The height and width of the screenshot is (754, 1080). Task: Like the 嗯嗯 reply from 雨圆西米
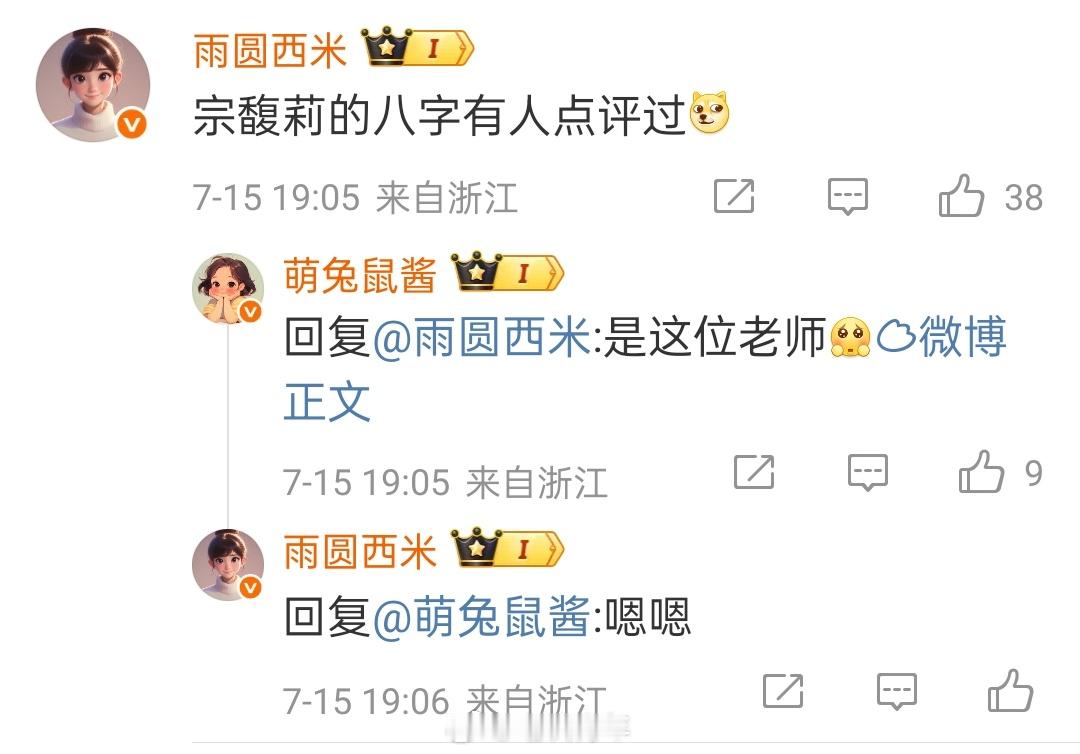(1010, 691)
